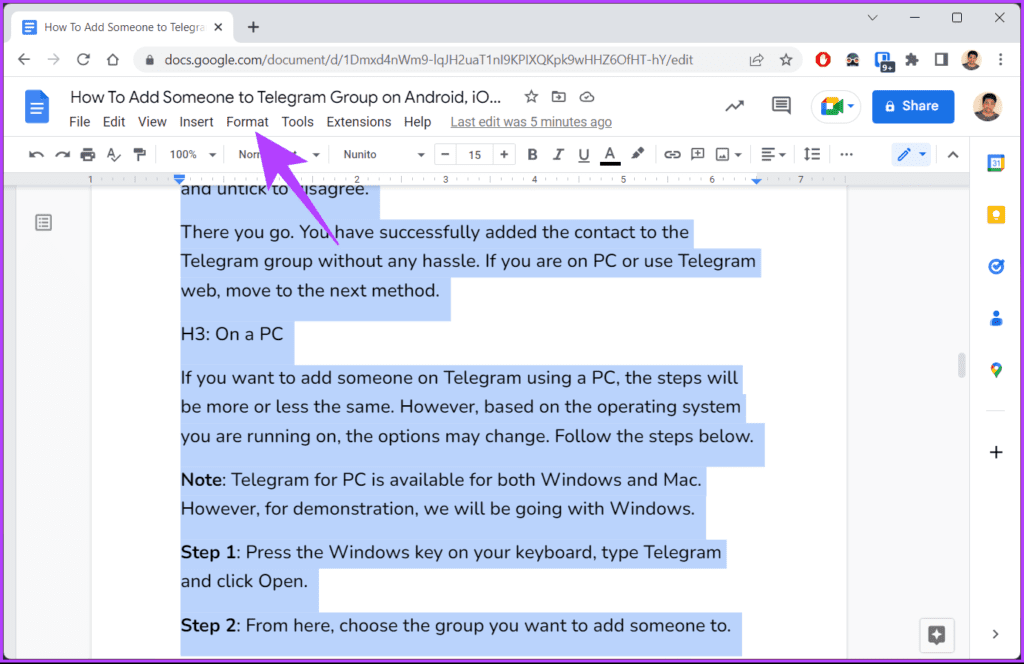1024x664 pixels.
Task: Open Google Calendar side panel
Action: click(x=996, y=163)
